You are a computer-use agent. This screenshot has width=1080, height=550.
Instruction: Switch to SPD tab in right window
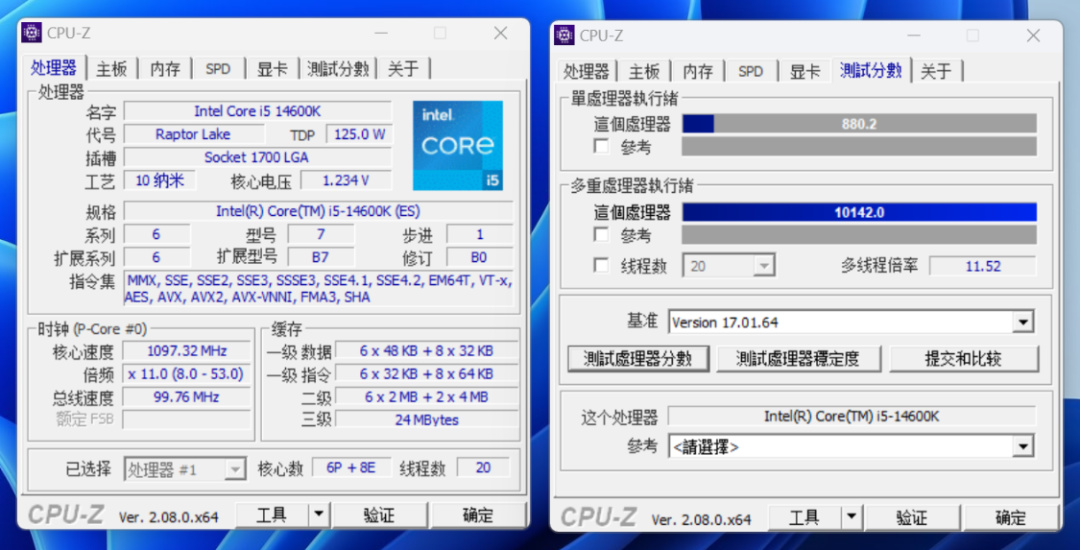coord(751,72)
